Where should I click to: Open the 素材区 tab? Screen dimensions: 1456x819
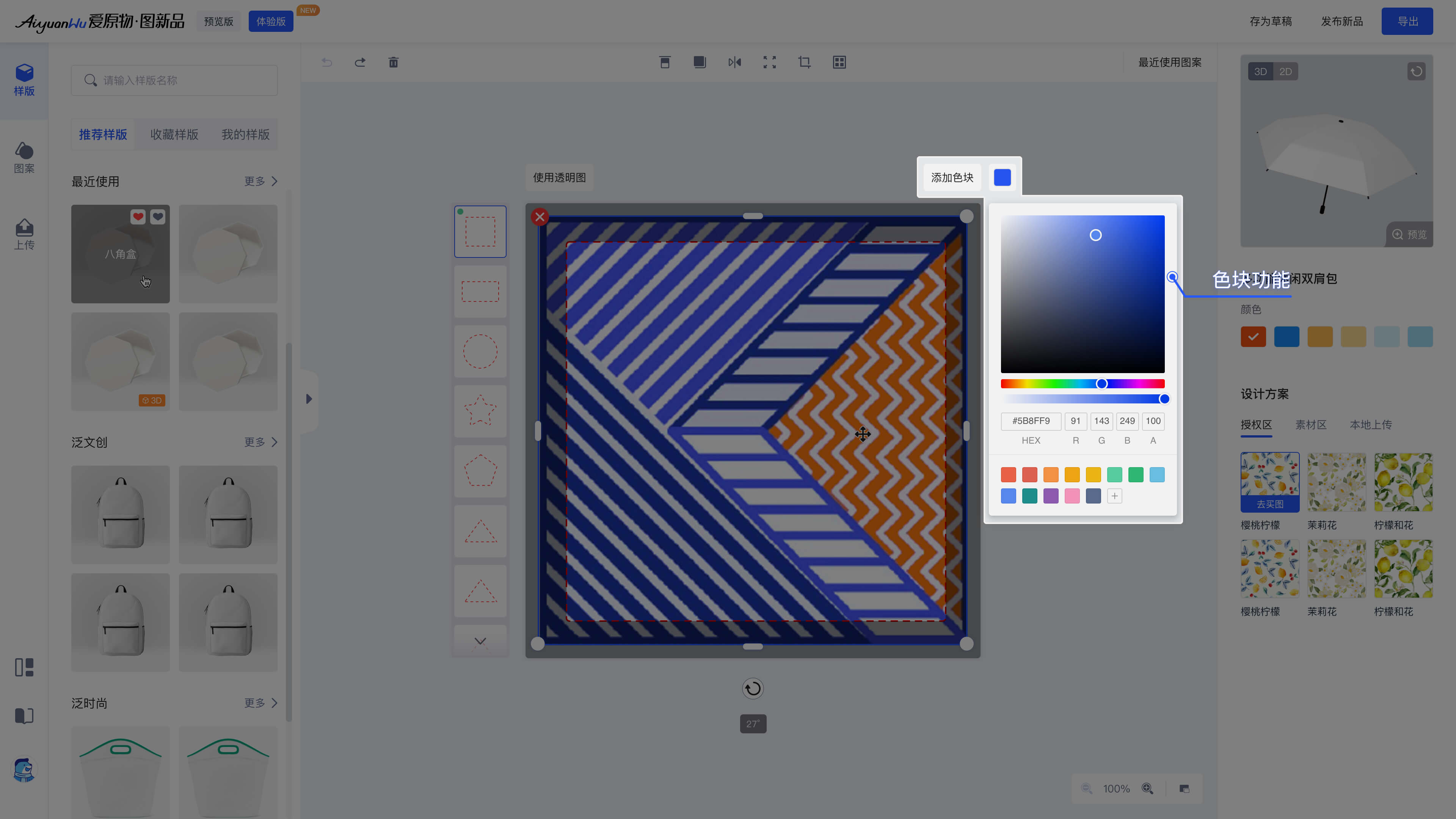(x=1311, y=425)
